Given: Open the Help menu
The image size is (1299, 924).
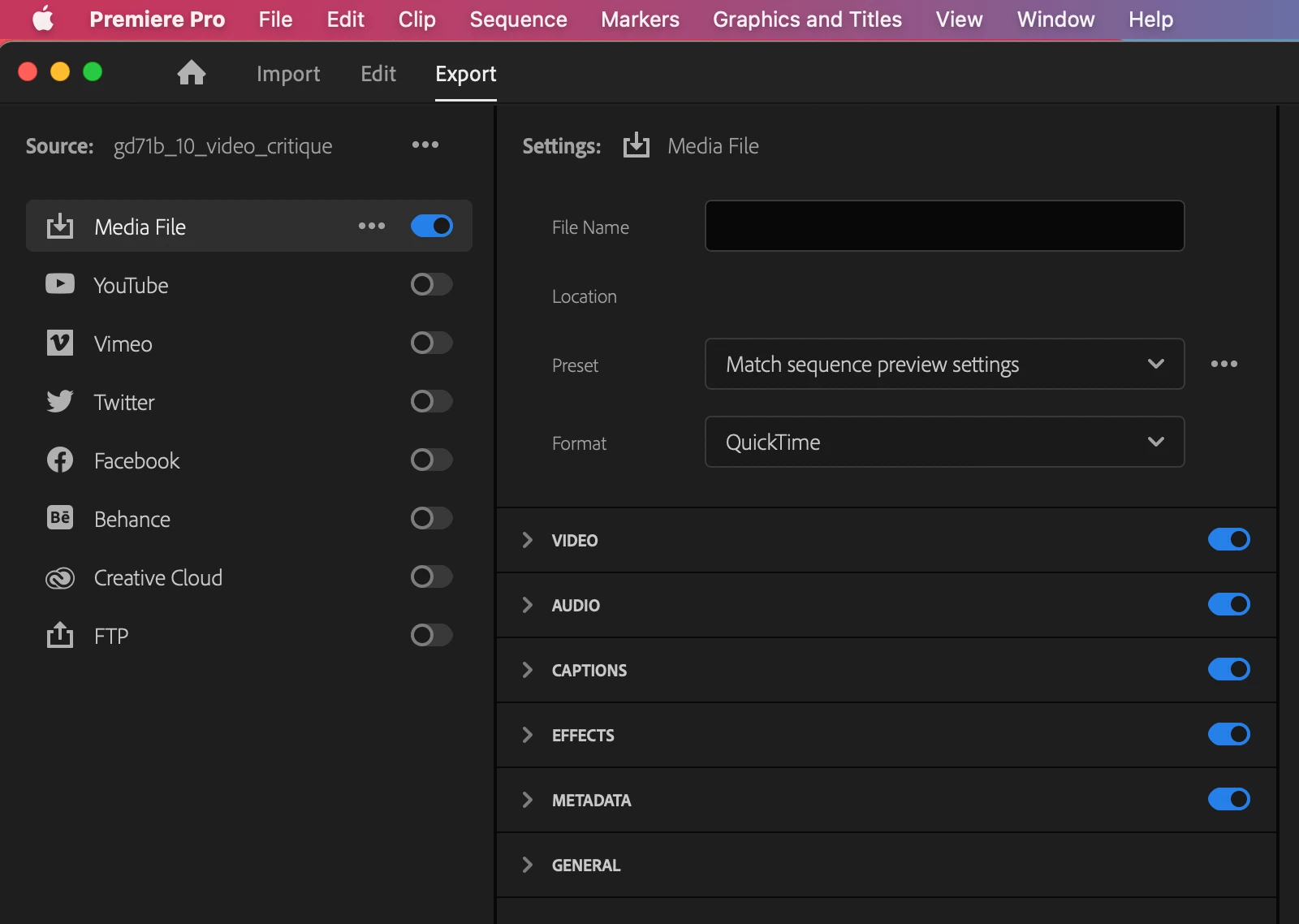Looking at the screenshot, I should (1150, 19).
